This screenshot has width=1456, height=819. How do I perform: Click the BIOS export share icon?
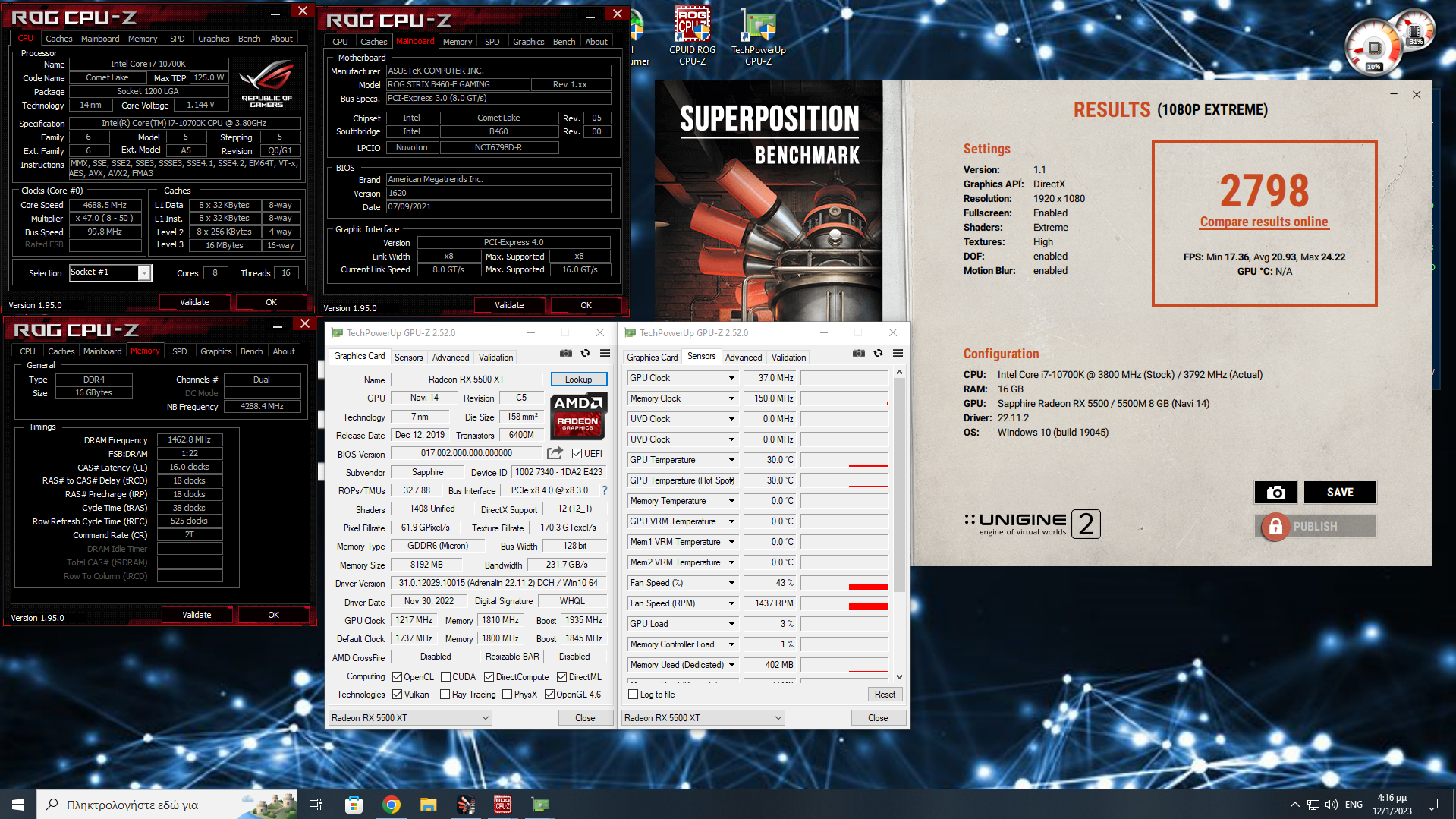click(x=555, y=453)
